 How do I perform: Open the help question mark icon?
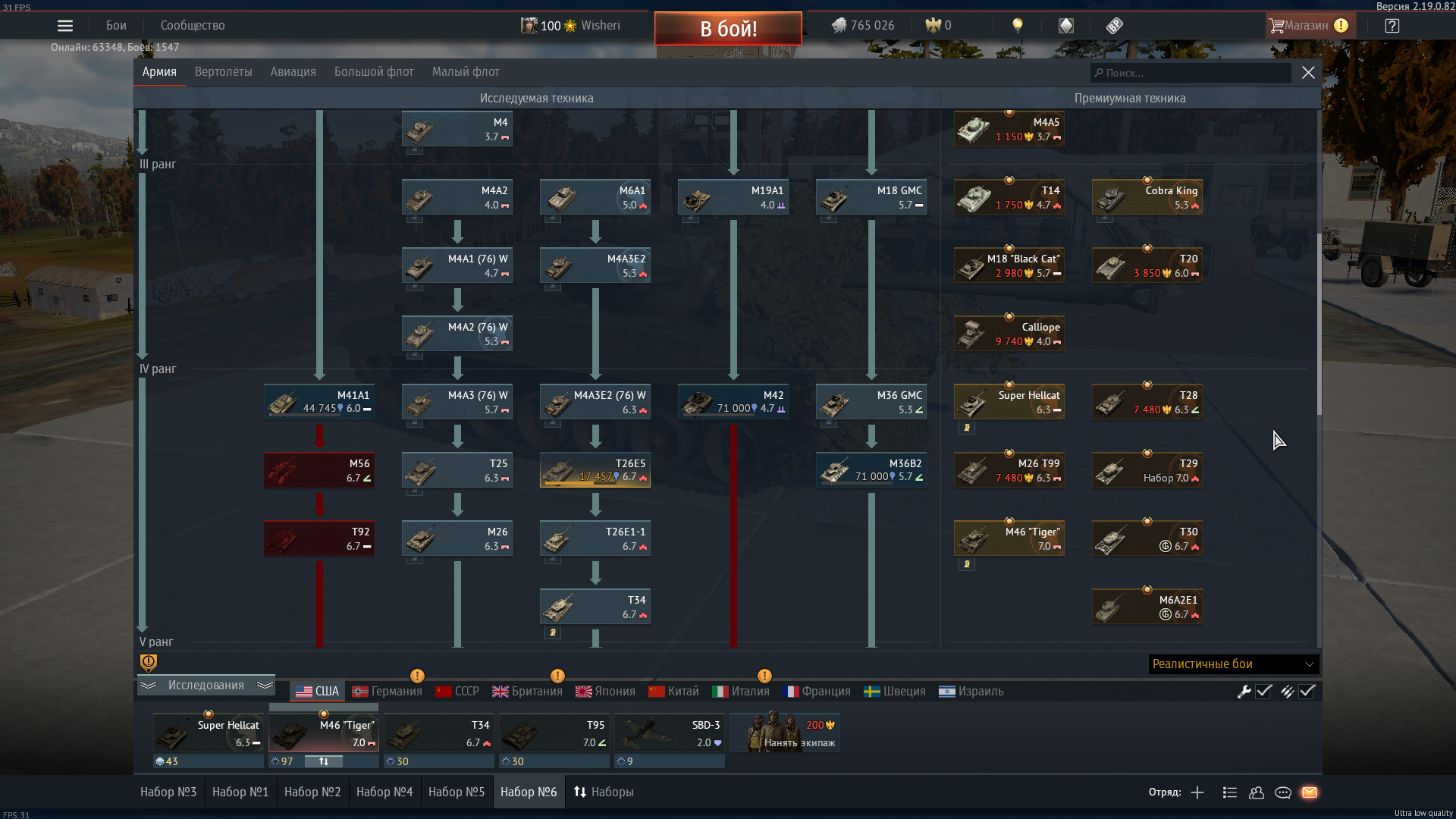tap(1392, 26)
